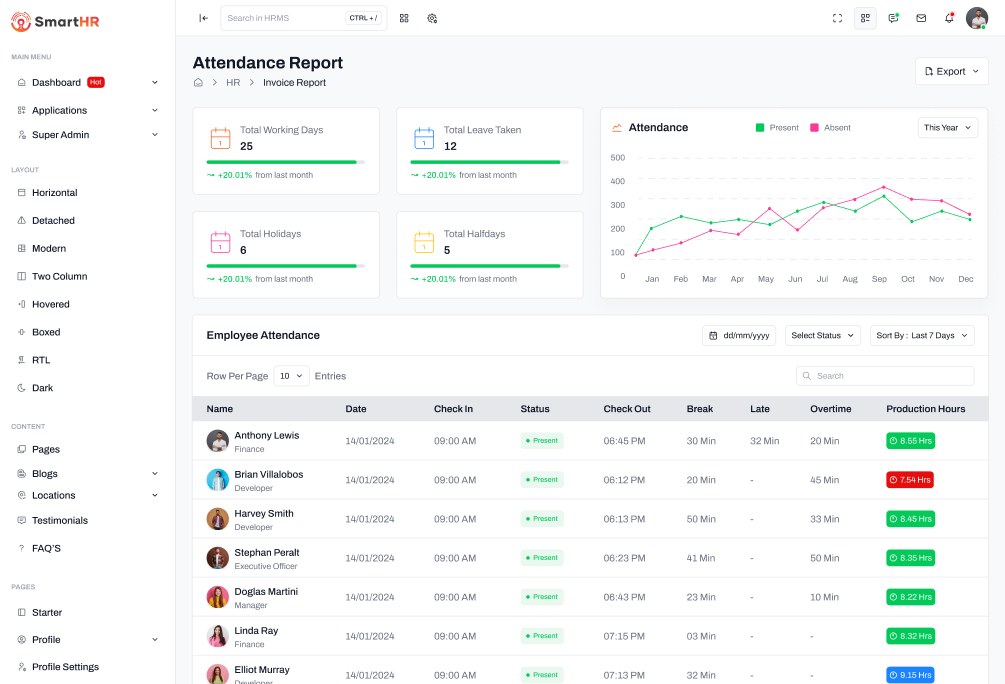Image resolution: width=1005 pixels, height=684 pixels.
Task: Click the employee attendance Search field
Action: point(885,376)
